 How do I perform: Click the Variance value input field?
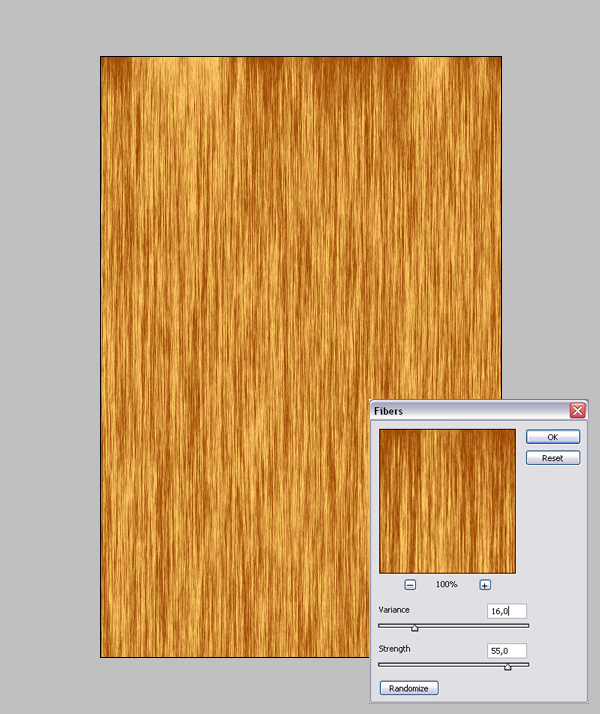point(507,611)
